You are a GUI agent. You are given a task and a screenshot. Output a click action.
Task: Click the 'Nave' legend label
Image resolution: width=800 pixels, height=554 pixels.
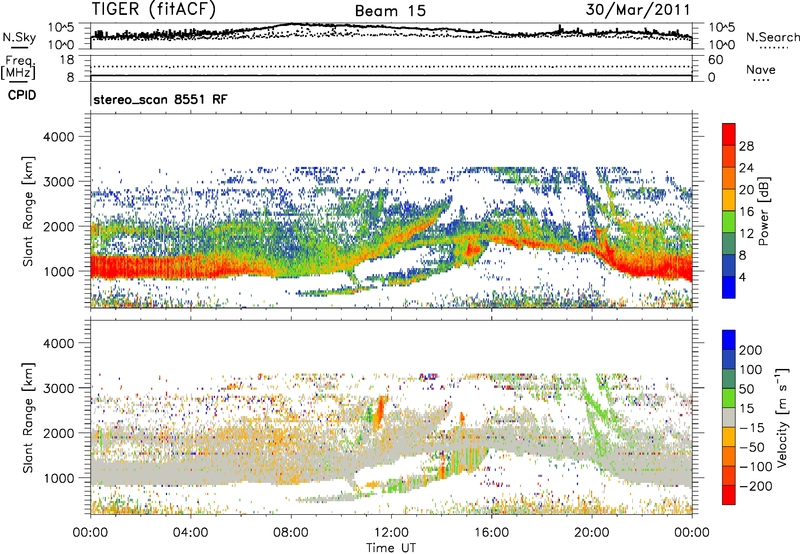tap(761, 70)
